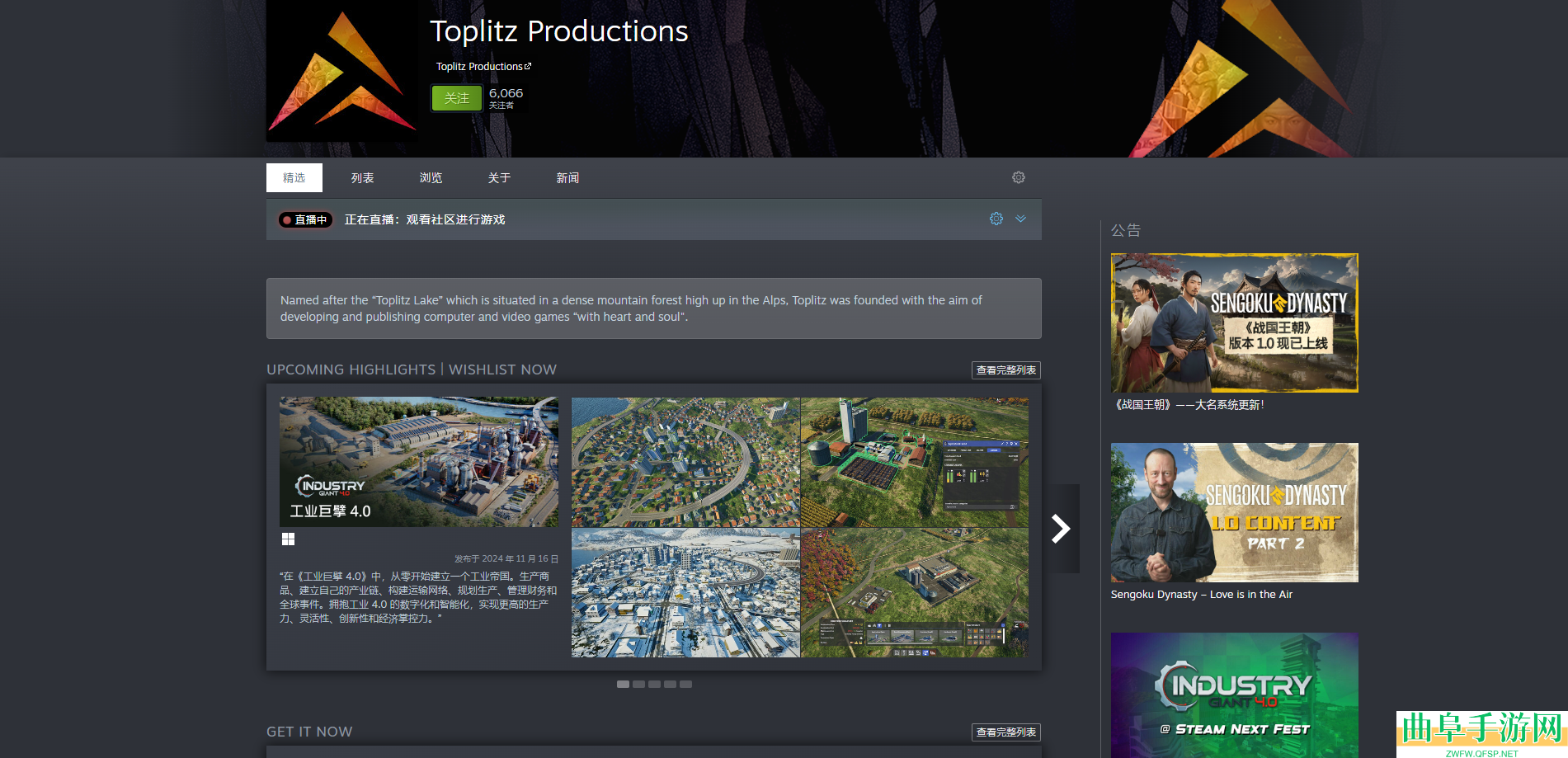Click the Windows platform icon
The image size is (1568, 758).
(x=288, y=539)
